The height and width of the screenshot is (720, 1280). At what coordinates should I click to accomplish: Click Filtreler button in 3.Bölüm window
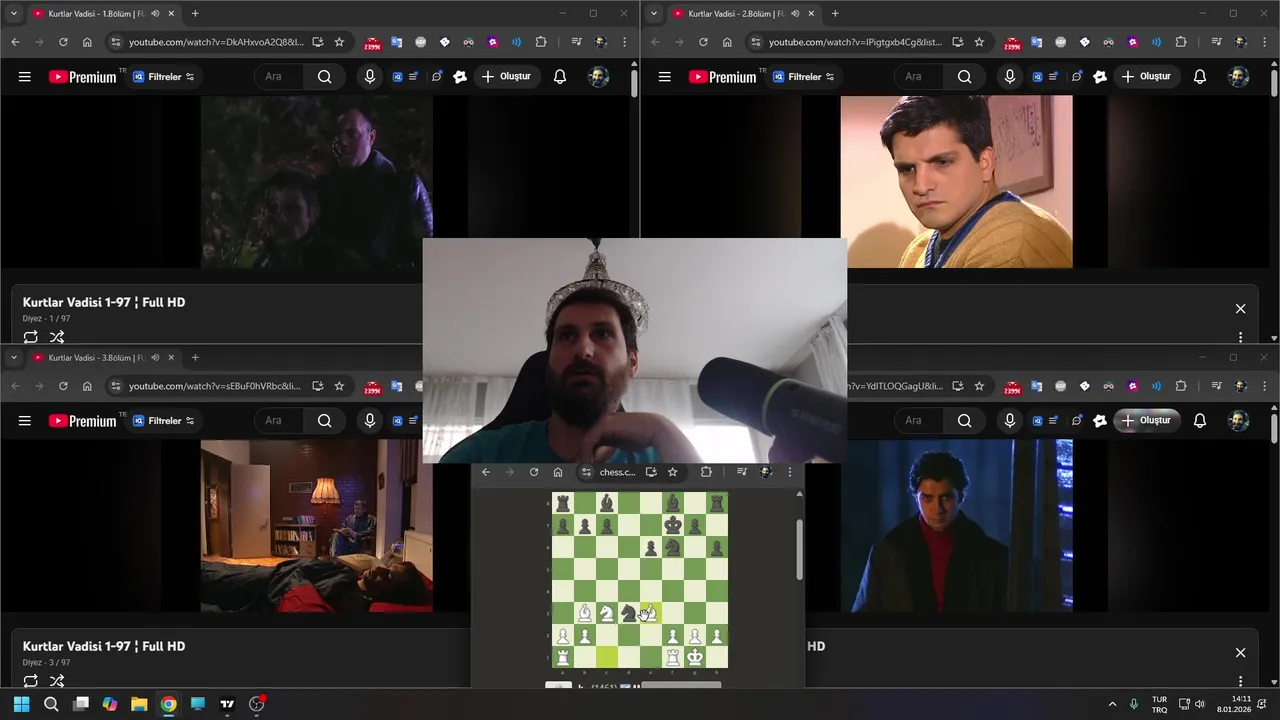[165, 421]
